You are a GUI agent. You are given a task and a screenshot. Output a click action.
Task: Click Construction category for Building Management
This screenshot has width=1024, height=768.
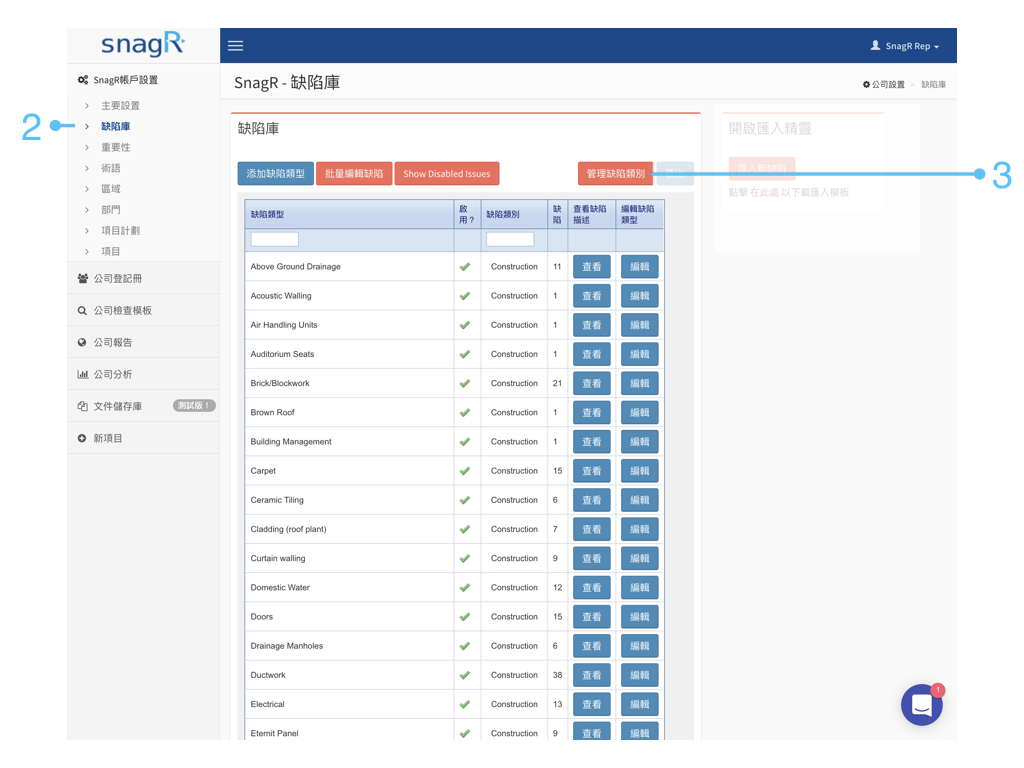point(514,441)
